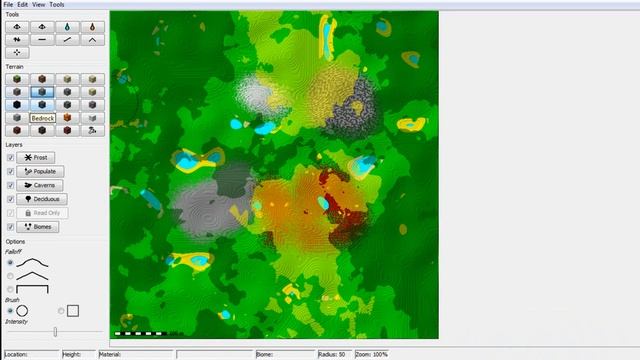Open the Tools menu
This screenshot has width=640, height=360.
[x=57, y=4]
